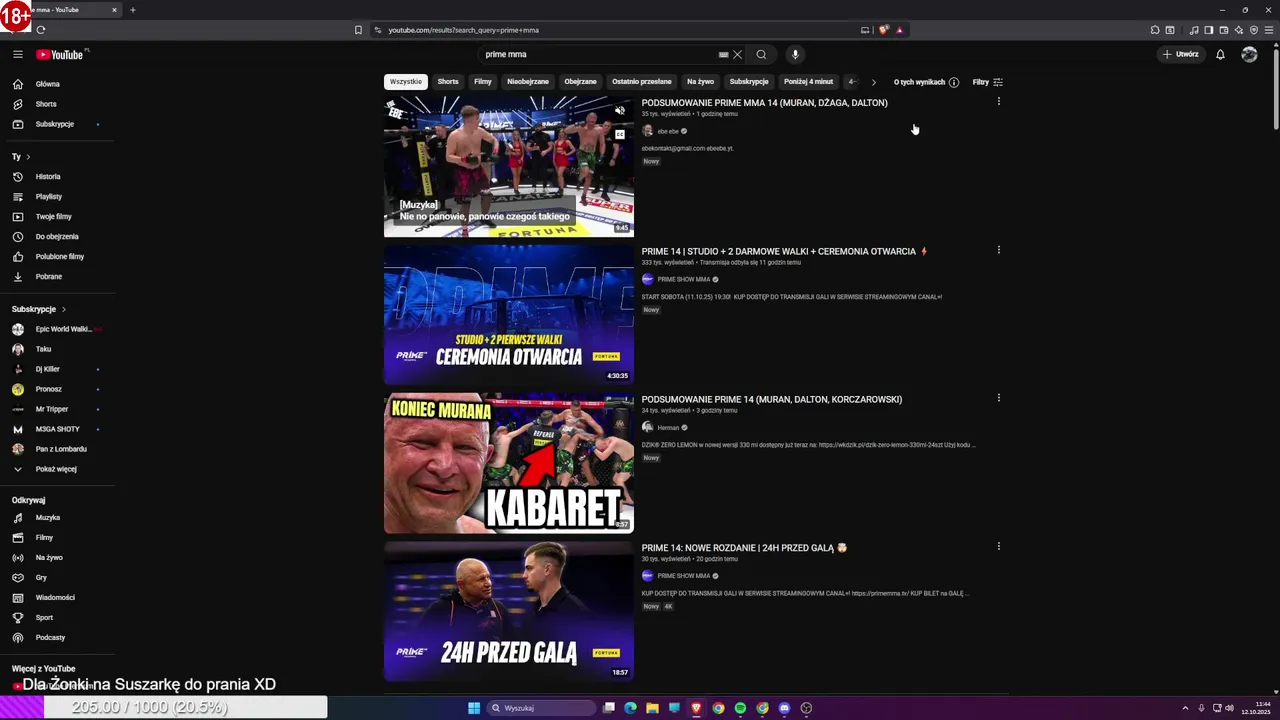The image size is (1280, 720).
Task: Select the Wszystkie chip
Action: click(x=406, y=82)
